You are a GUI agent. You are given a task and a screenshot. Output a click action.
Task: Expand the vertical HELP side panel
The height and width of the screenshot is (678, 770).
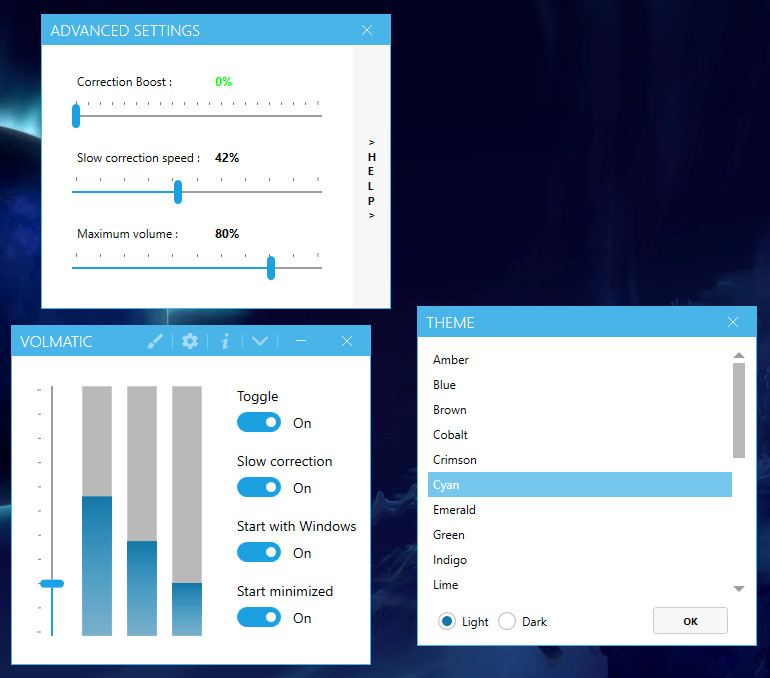372,179
